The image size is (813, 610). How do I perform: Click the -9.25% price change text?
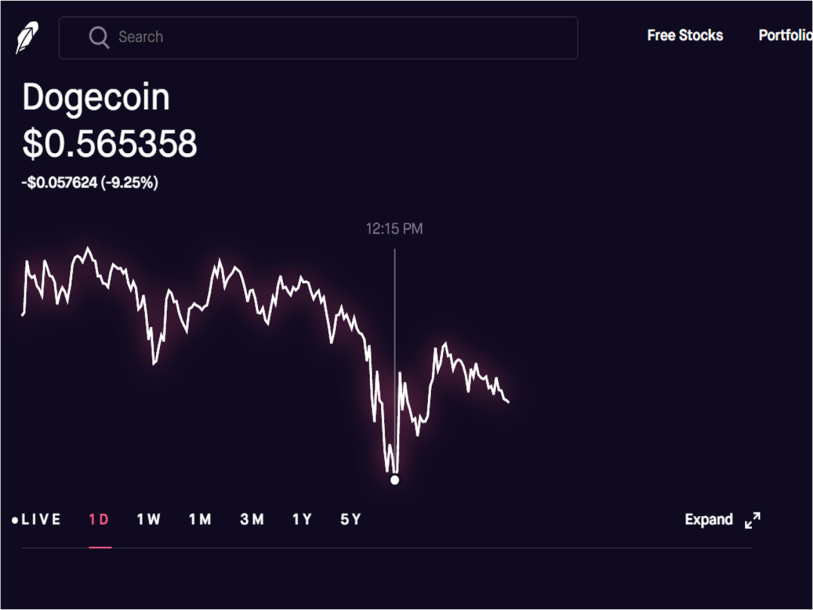(130, 183)
